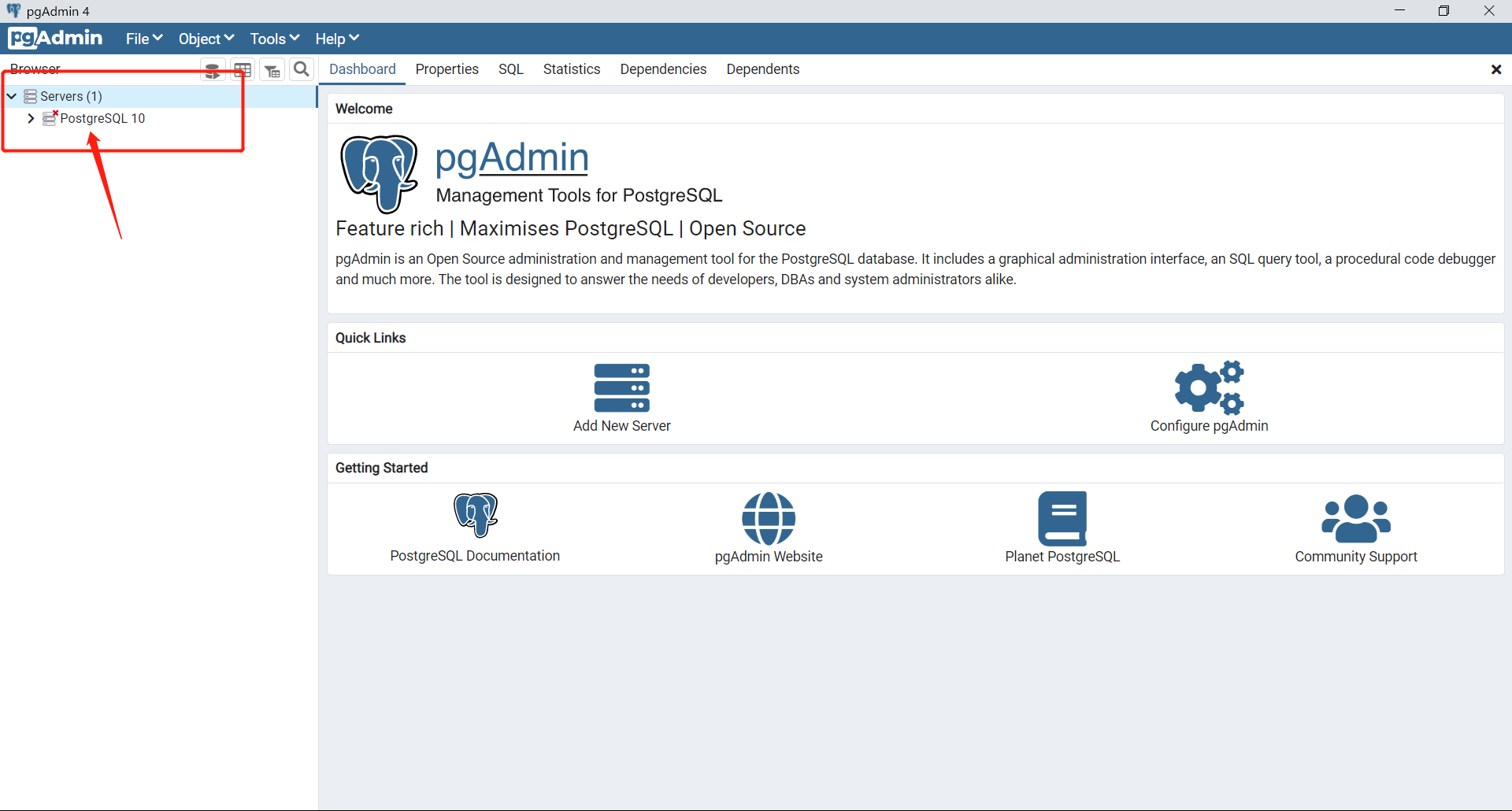The width and height of the screenshot is (1512, 811).
Task: Minimize the pgAdmin 4 window
Action: (x=1399, y=11)
